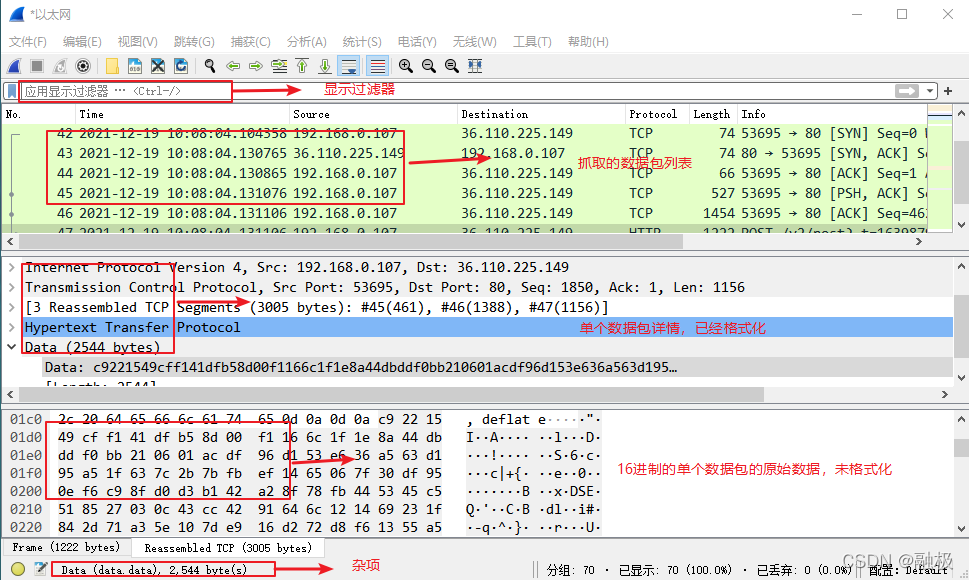
Task: Open the 分析(A) menu
Action: click(x=307, y=42)
